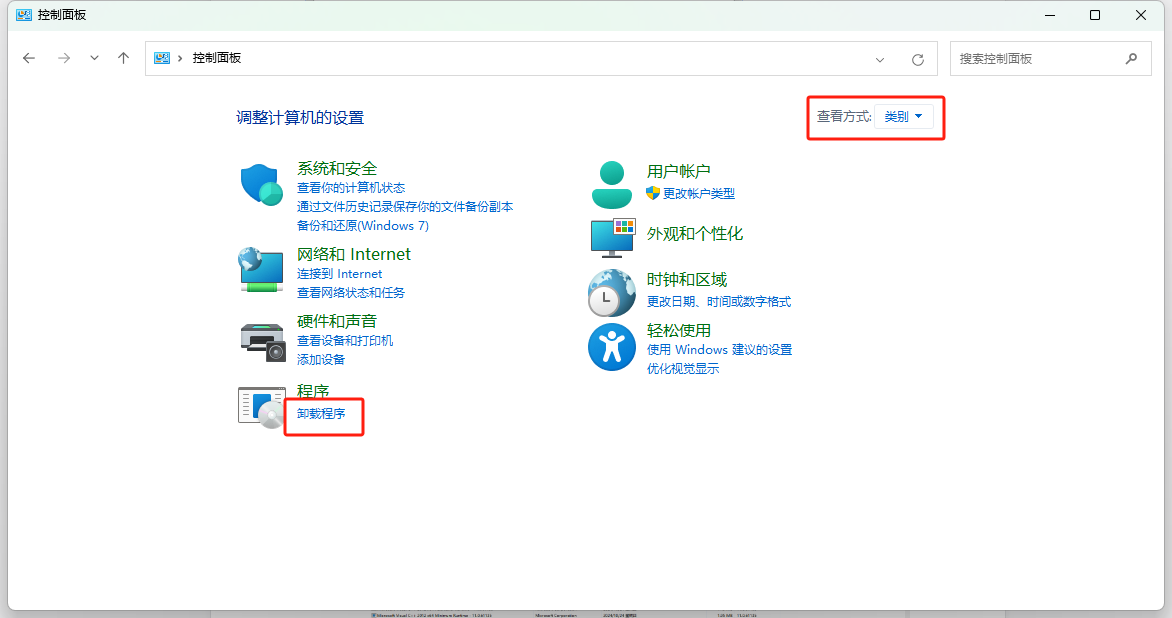
Task: Open 系统和安全 shield icon
Action: 261,182
